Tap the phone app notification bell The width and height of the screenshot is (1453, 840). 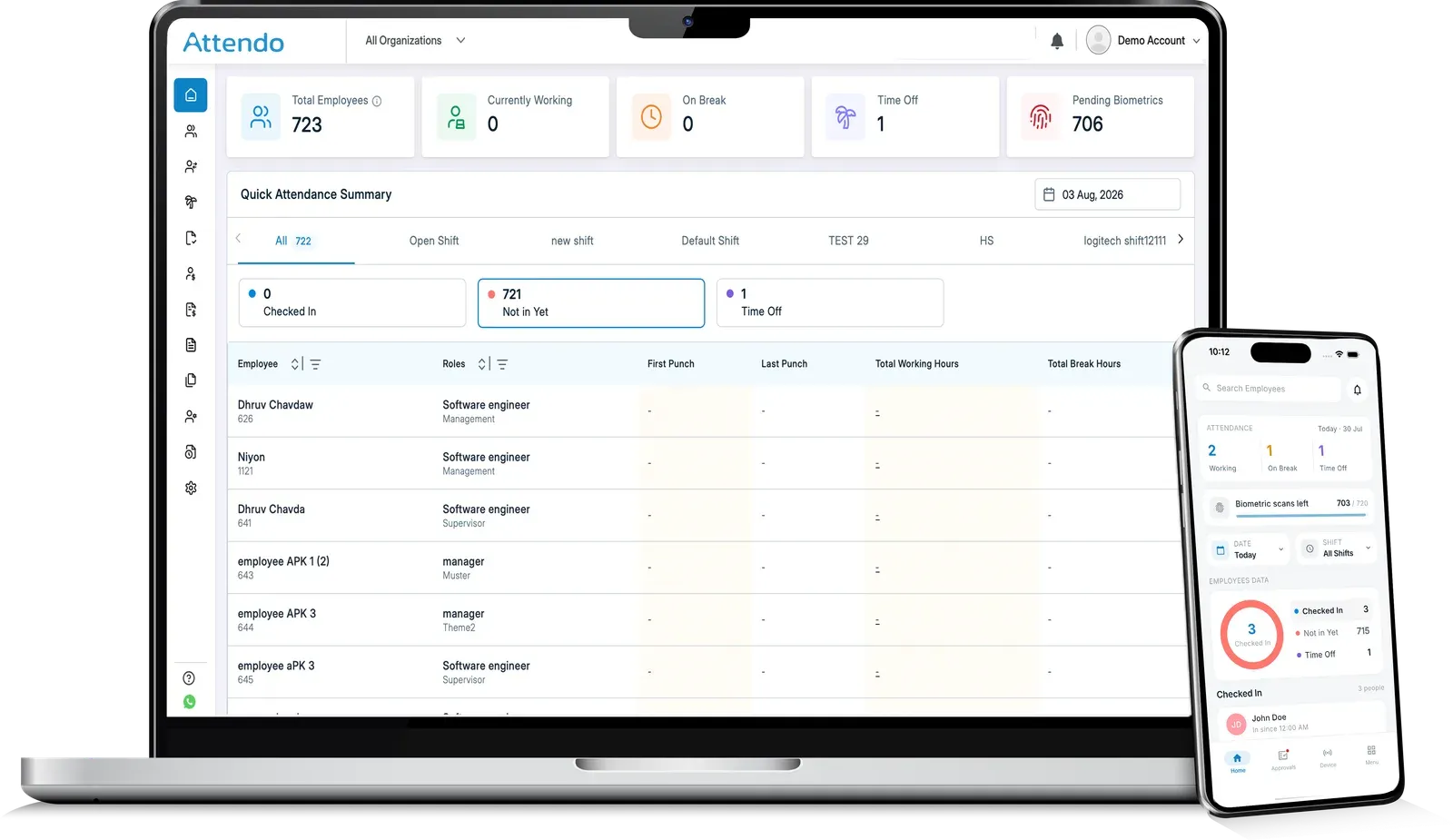point(1358,390)
